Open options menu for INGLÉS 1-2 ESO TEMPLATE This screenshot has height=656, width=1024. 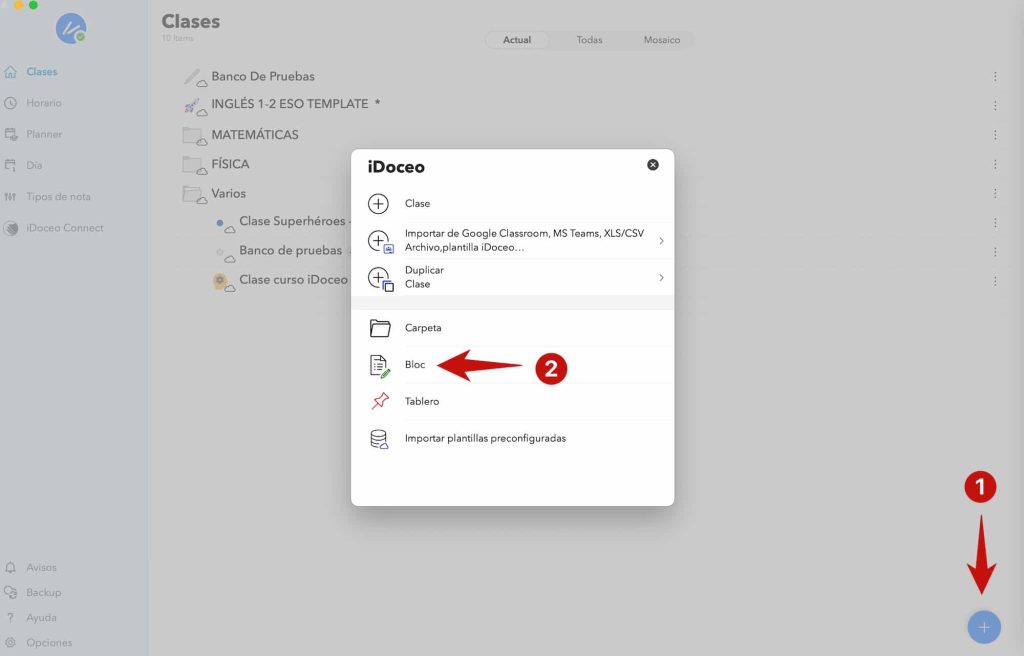[995, 106]
